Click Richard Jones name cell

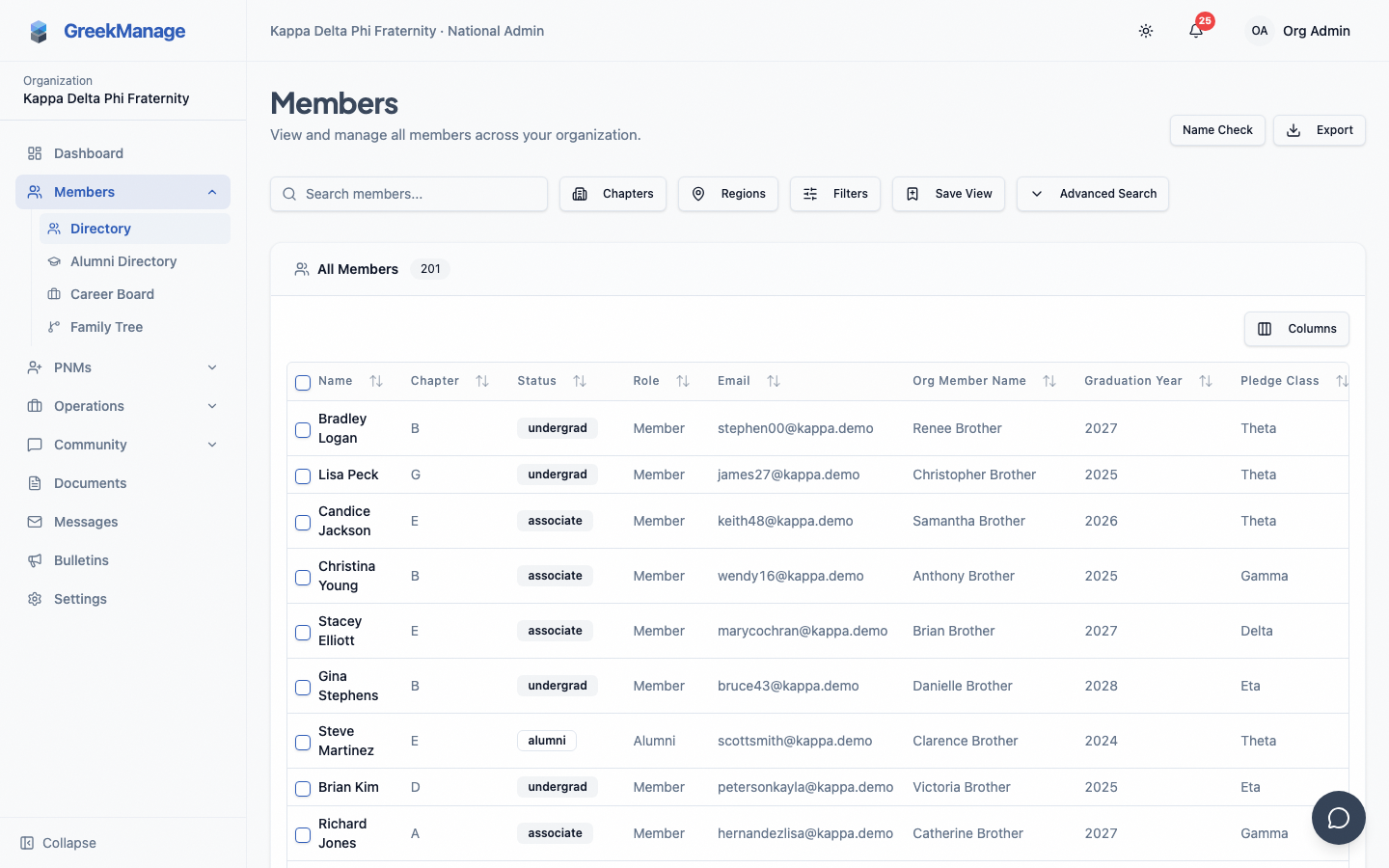(x=342, y=833)
